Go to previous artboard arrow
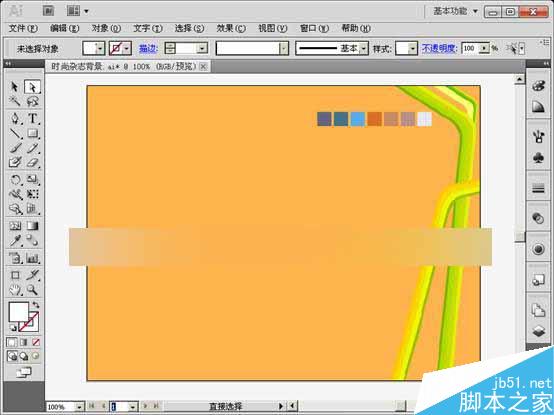 (103, 406)
